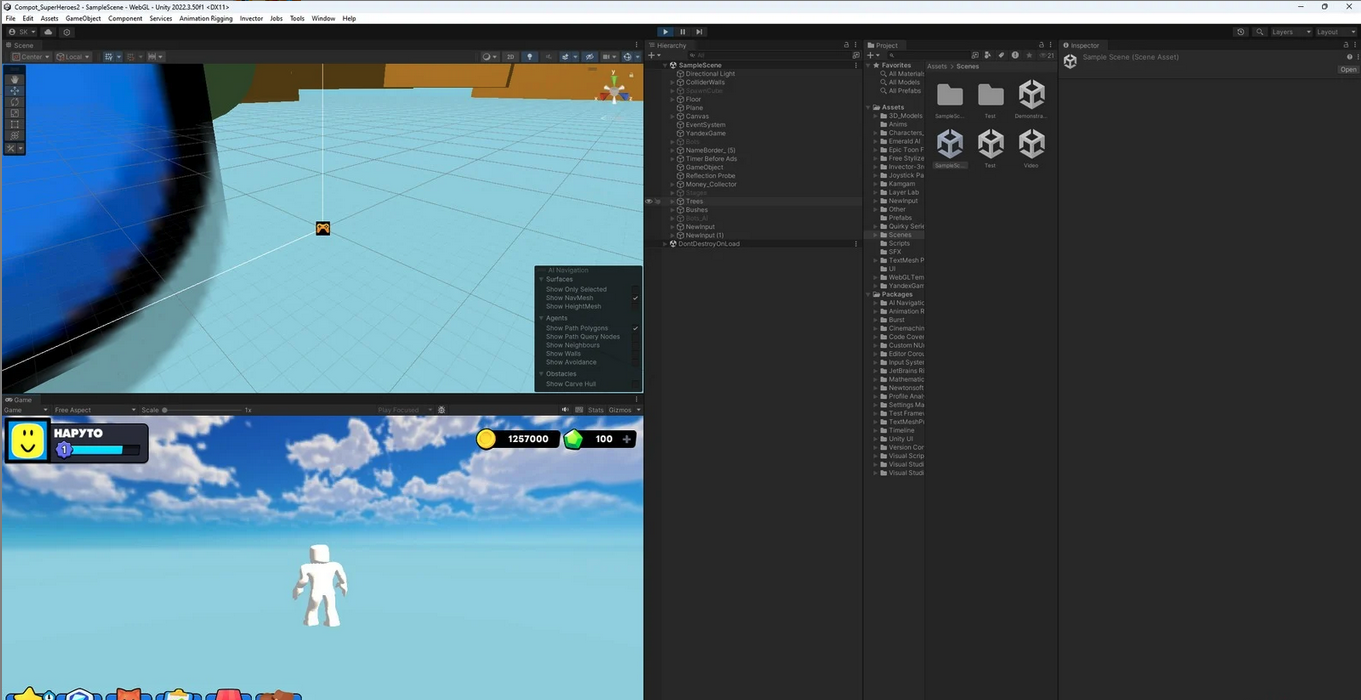Open the create menu with the Hierarchy plus icon
This screenshot has width=1361, height=700.
coord(651,55)
